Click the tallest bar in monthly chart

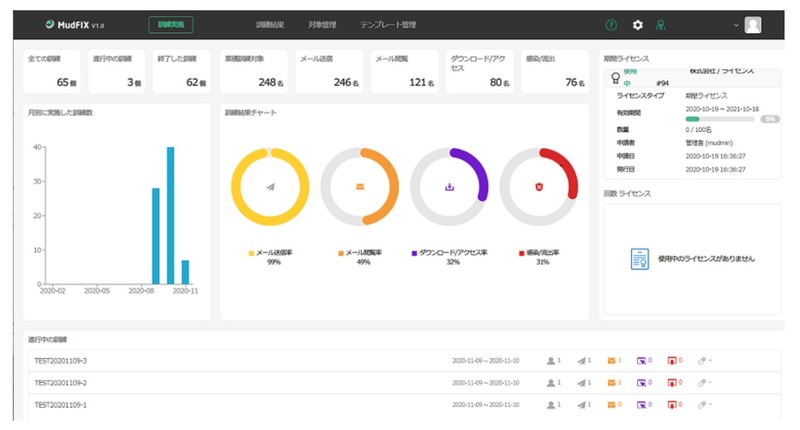click(x=171, y=215)
